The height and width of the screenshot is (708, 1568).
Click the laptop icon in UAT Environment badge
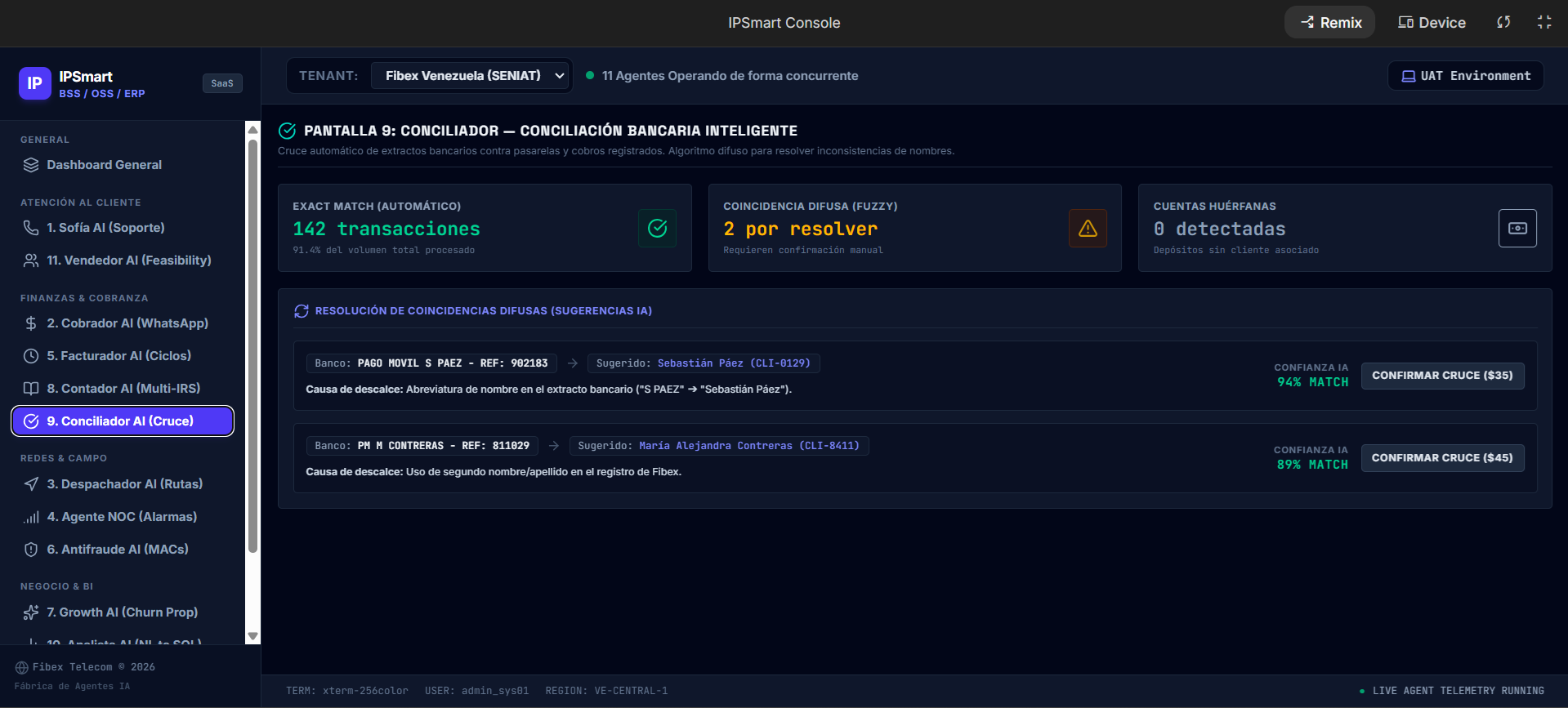1409,76
